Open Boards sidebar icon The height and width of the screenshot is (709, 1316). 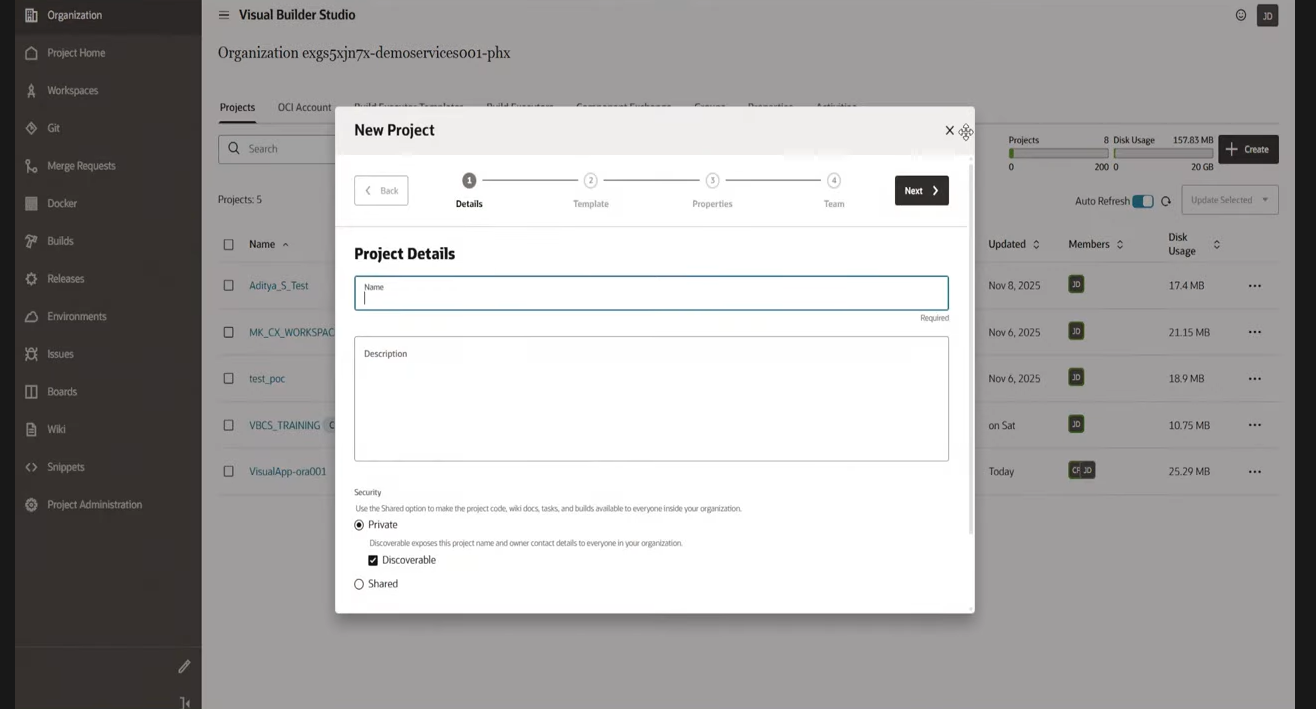click(31, 392)
